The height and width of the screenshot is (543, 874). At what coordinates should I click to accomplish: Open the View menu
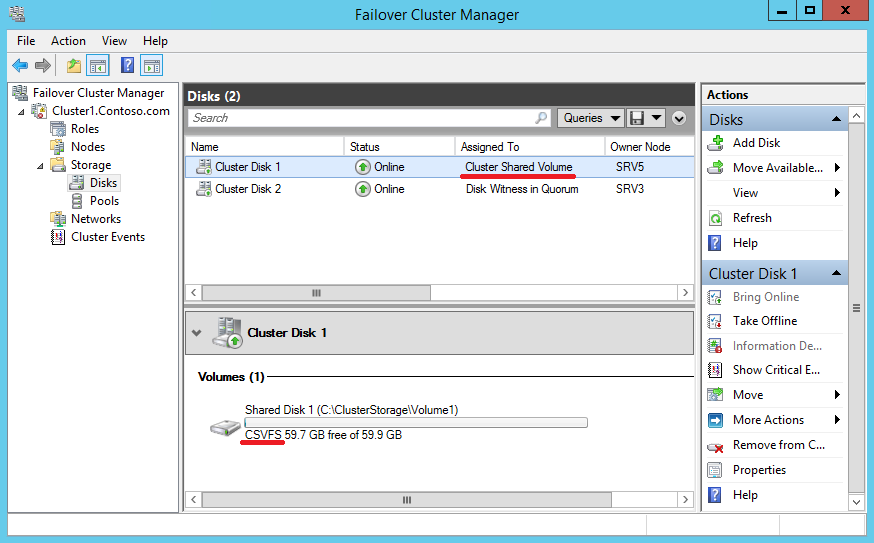(114, 41)
